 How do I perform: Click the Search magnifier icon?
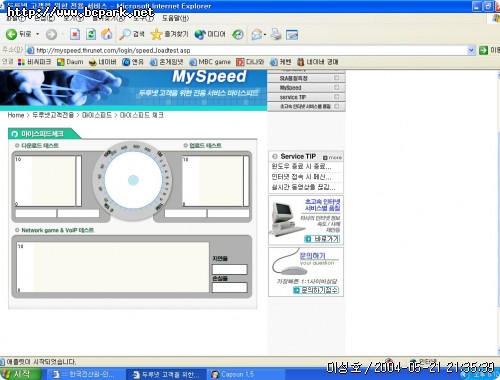pos(125,34)
